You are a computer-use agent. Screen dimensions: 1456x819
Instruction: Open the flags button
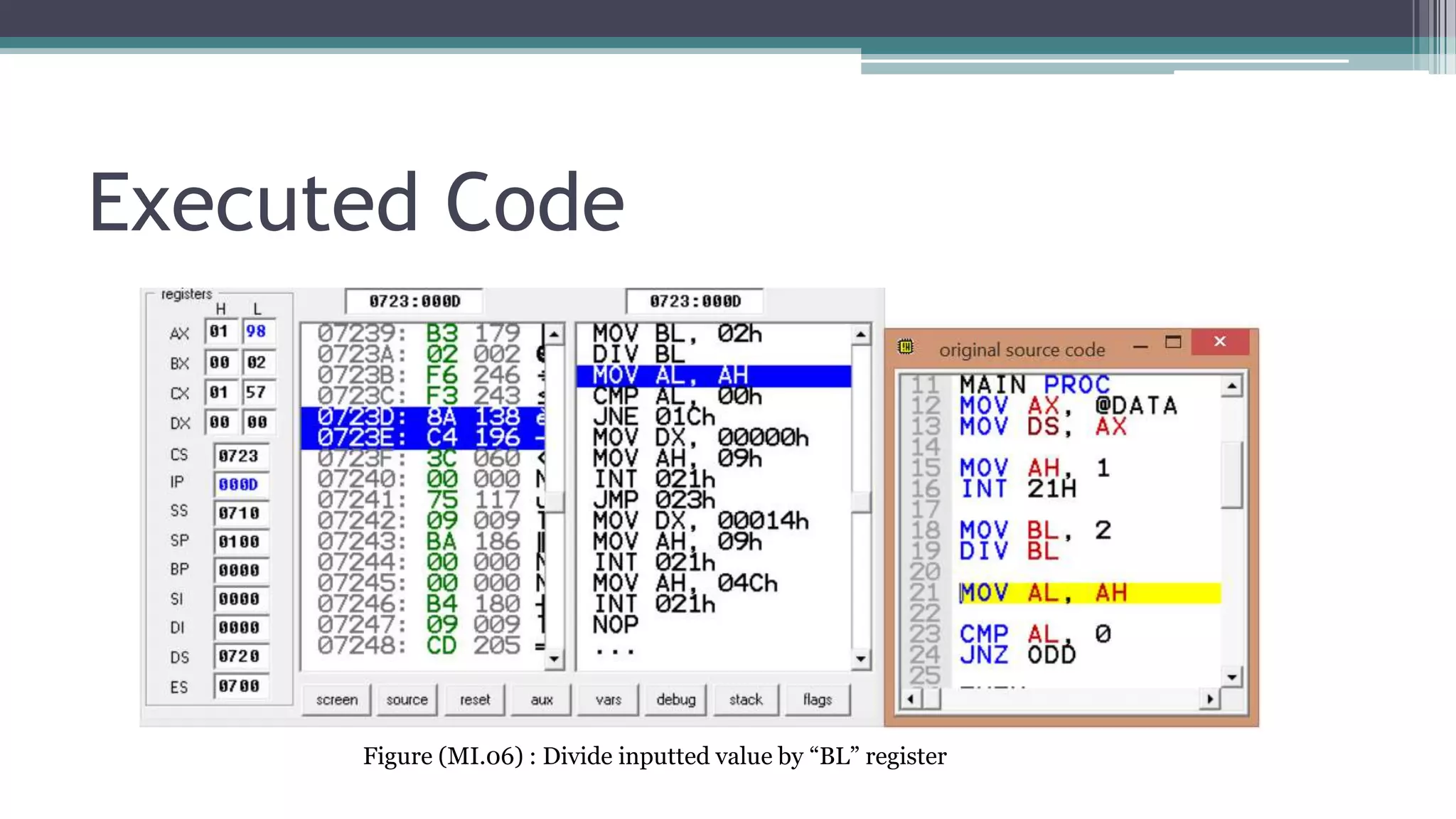point(818,700)
